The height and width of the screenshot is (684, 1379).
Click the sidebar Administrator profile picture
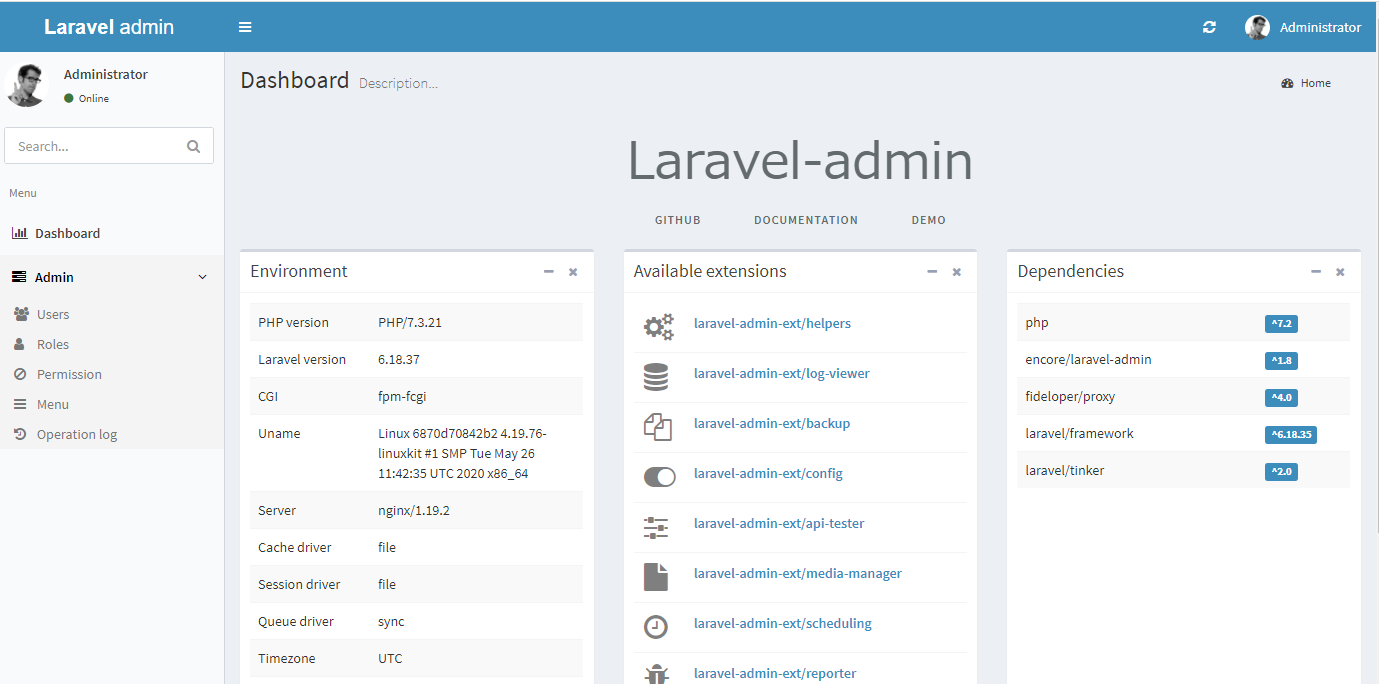(x=27, y=84)
